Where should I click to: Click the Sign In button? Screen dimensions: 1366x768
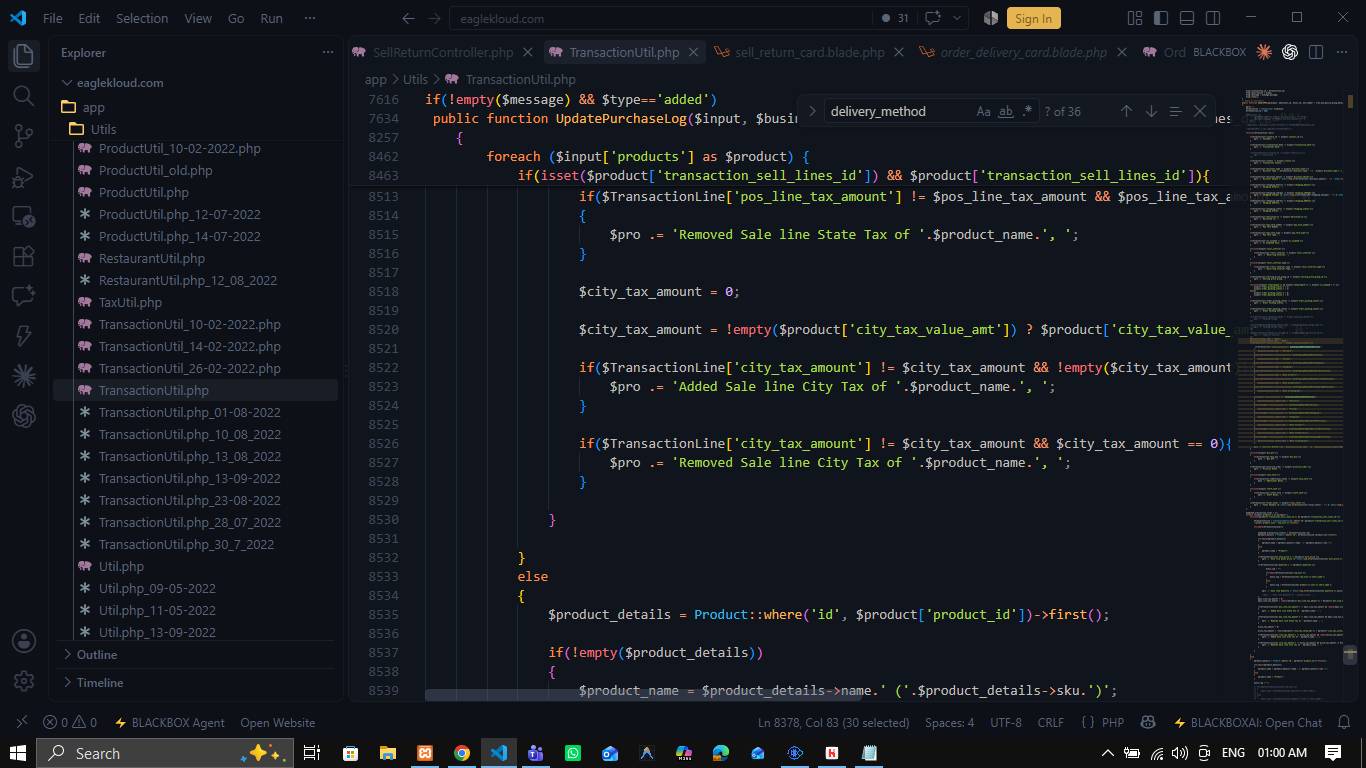1033,18
